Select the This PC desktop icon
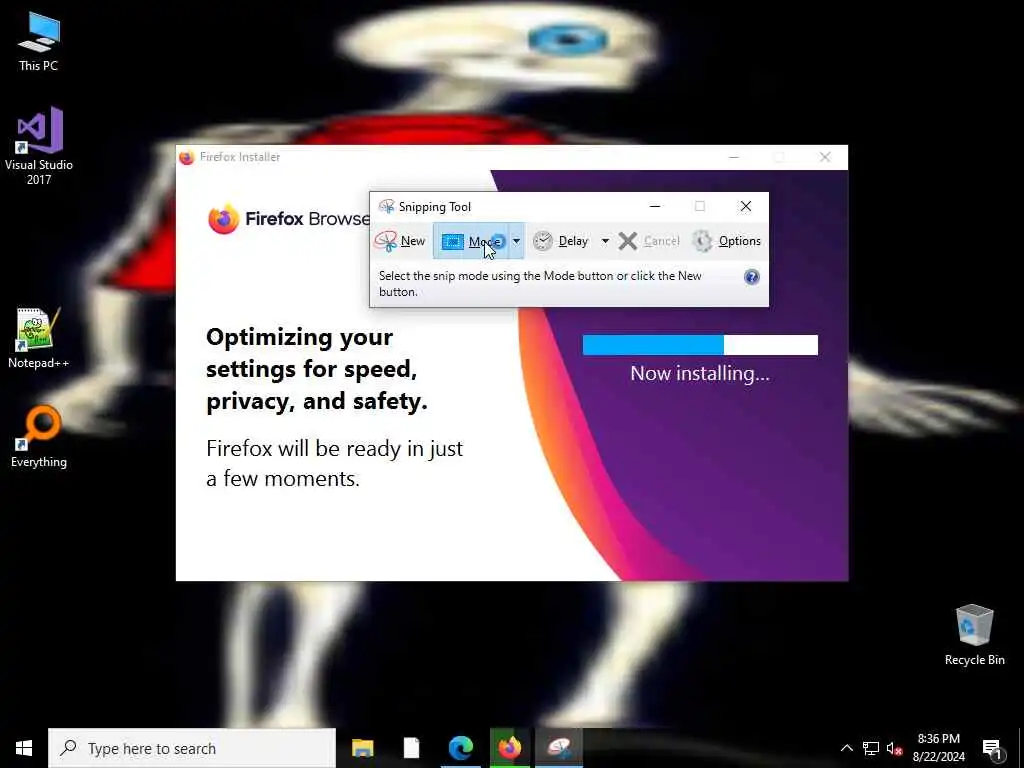 (x=39, y=42)
